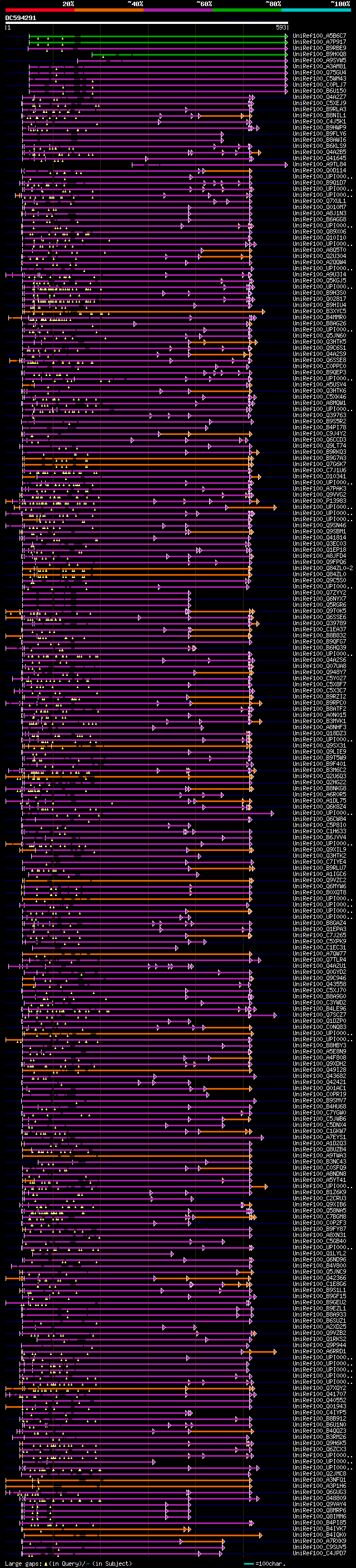The height and width of the screenshot is (1568, 356).
Task: Select label UniRef100_C7IYE4
Action: [319, 862]
